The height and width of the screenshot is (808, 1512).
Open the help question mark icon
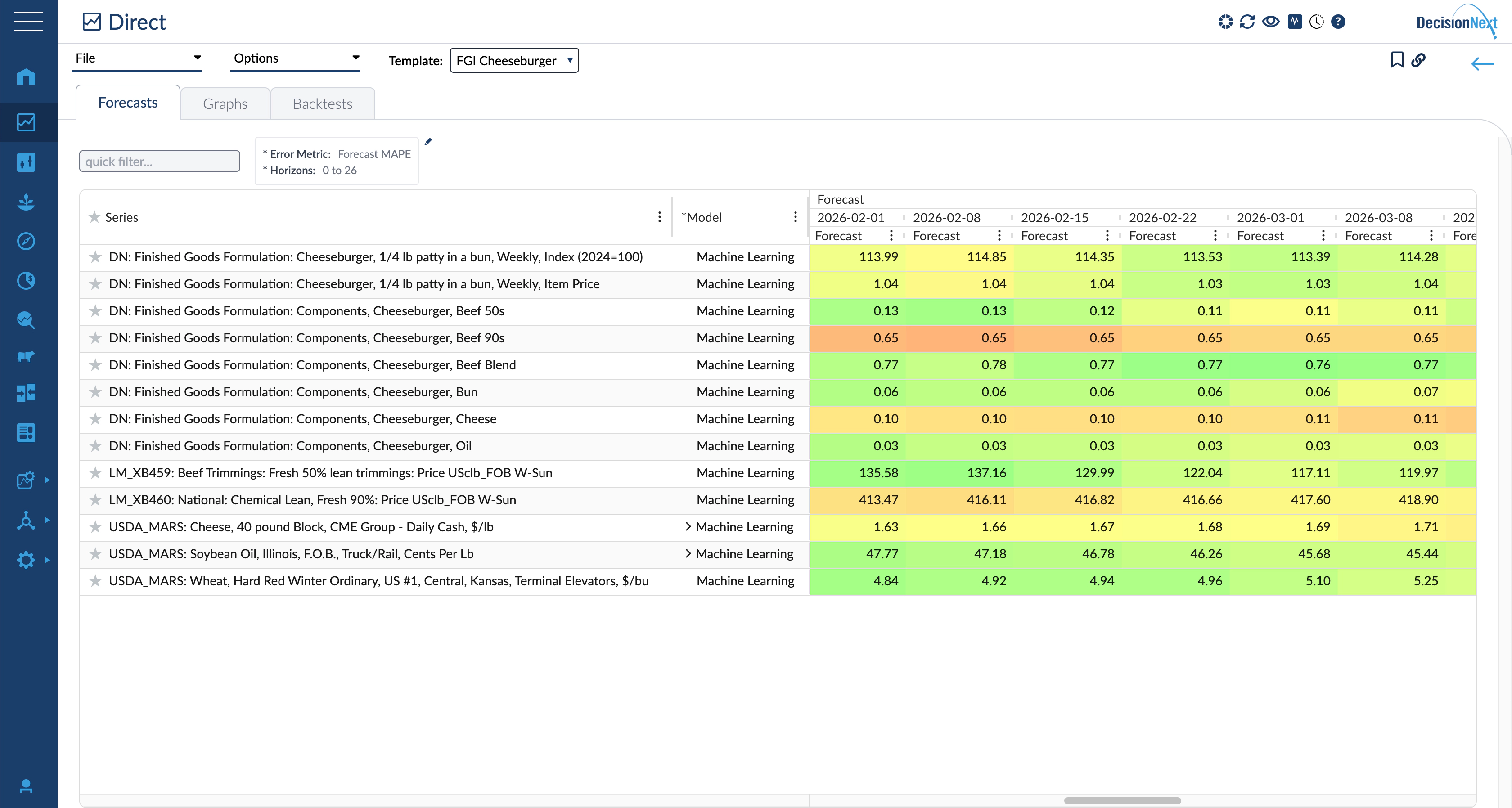1338,22
